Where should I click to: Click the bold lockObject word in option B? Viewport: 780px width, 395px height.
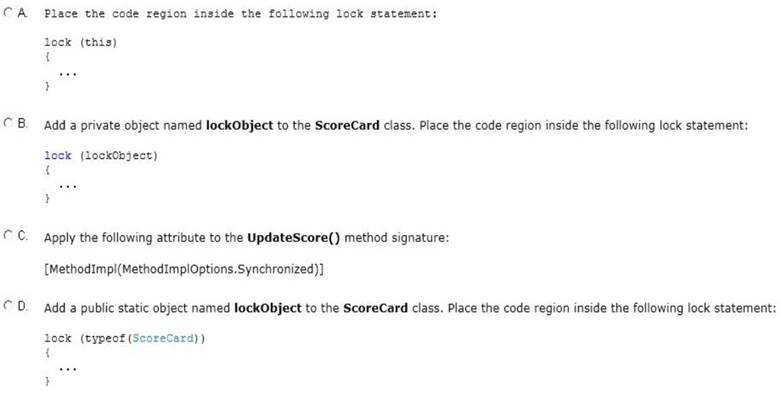pos(239,125)
